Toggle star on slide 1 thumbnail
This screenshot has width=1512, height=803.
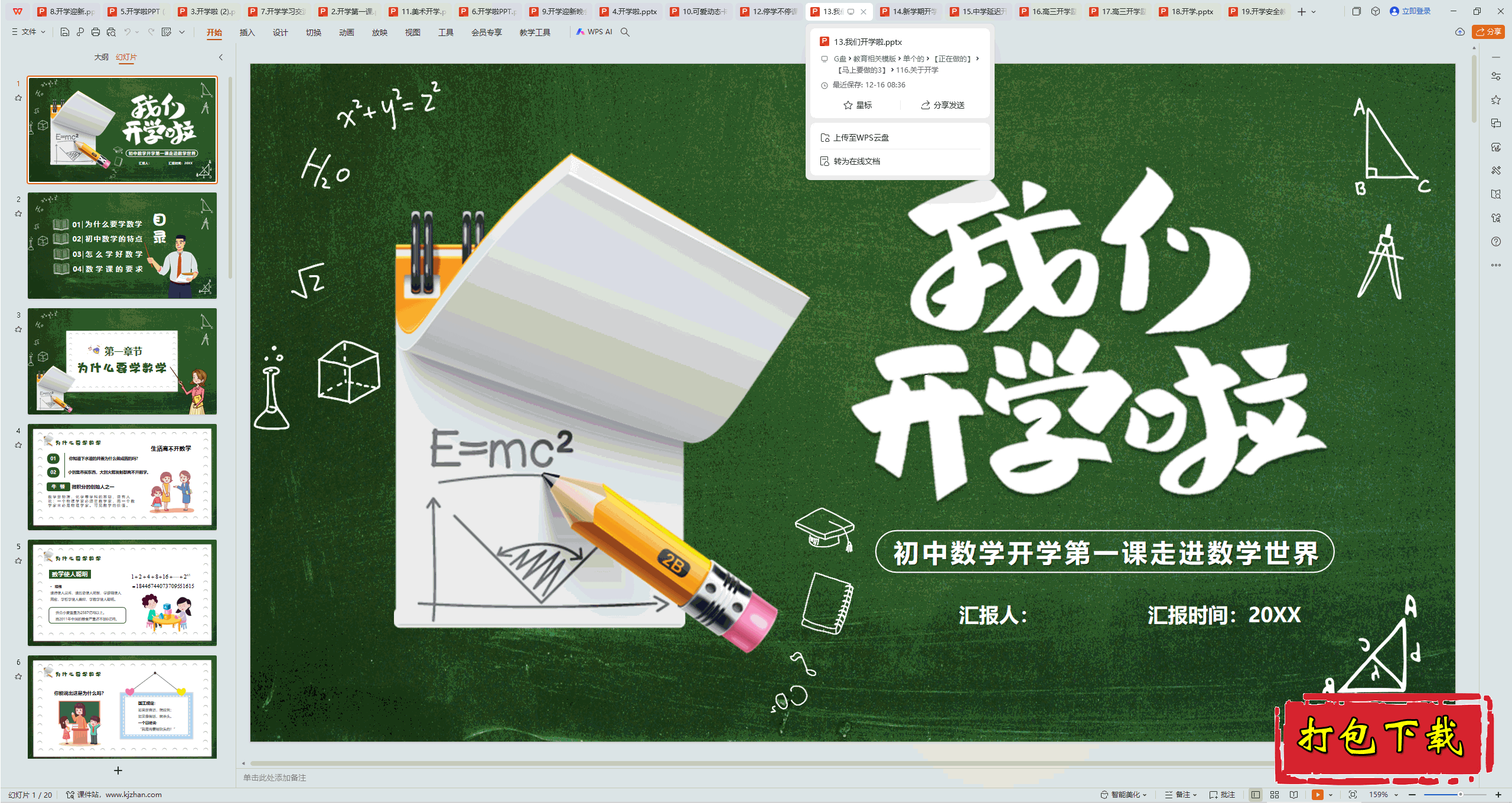point(18,98)
